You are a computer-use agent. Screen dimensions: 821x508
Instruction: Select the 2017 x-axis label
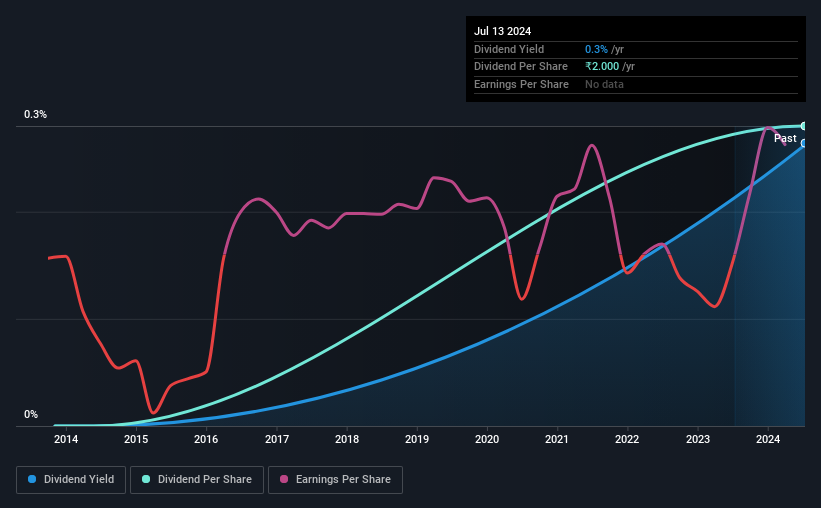pyautogui.click(x=276, y=439)
